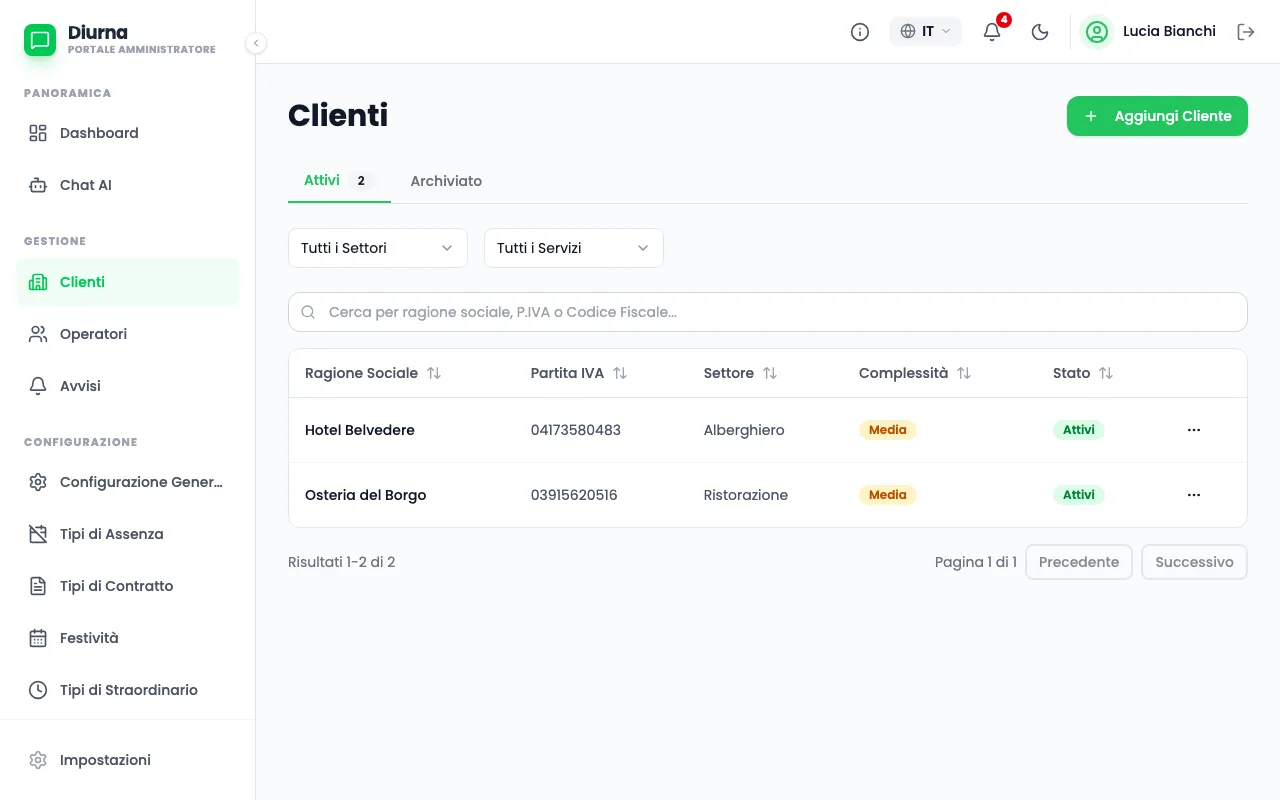Click the Successivo pagination button

click(1194, 562)
